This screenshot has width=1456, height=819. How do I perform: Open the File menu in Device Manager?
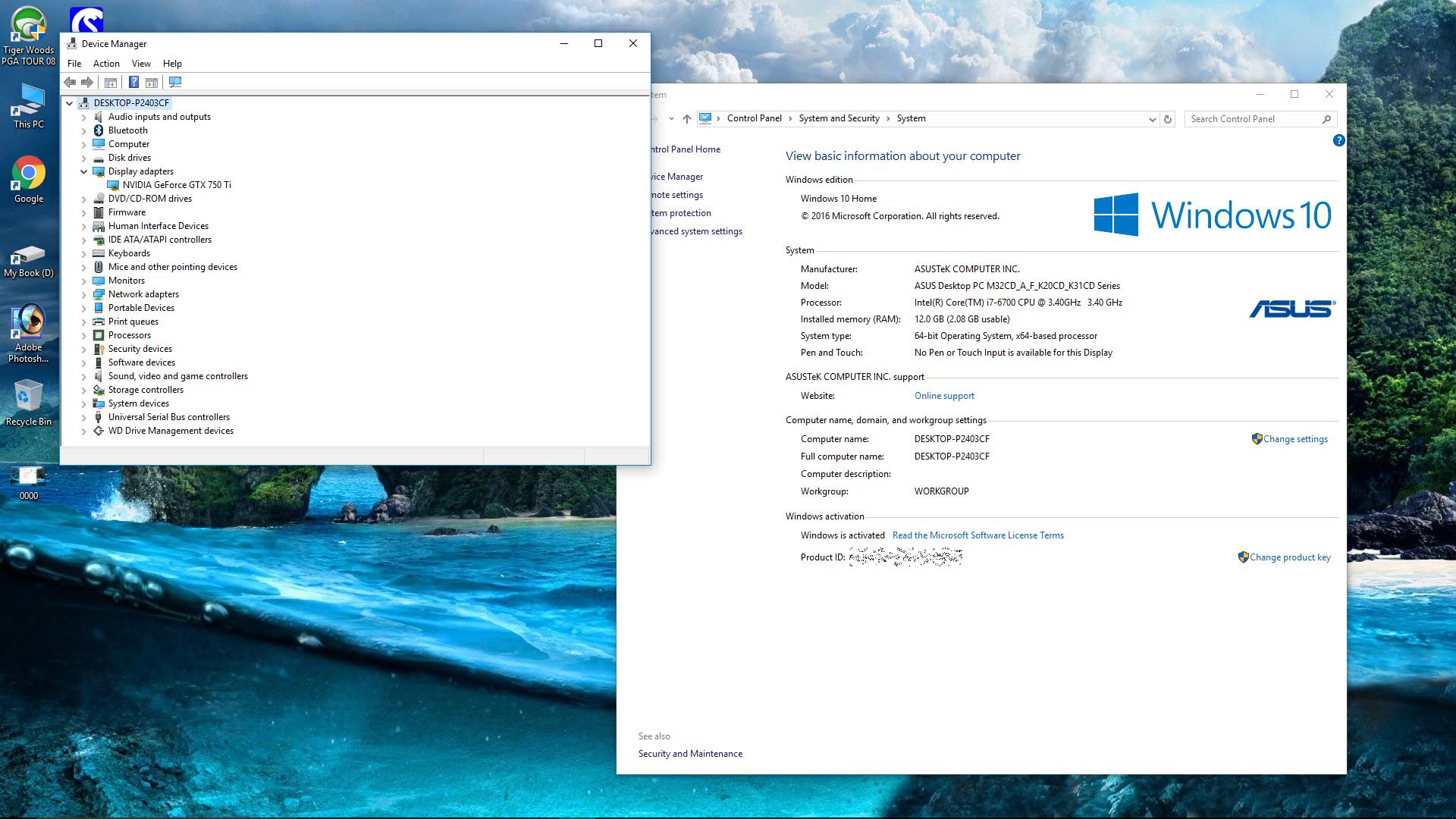click(74, 64)
